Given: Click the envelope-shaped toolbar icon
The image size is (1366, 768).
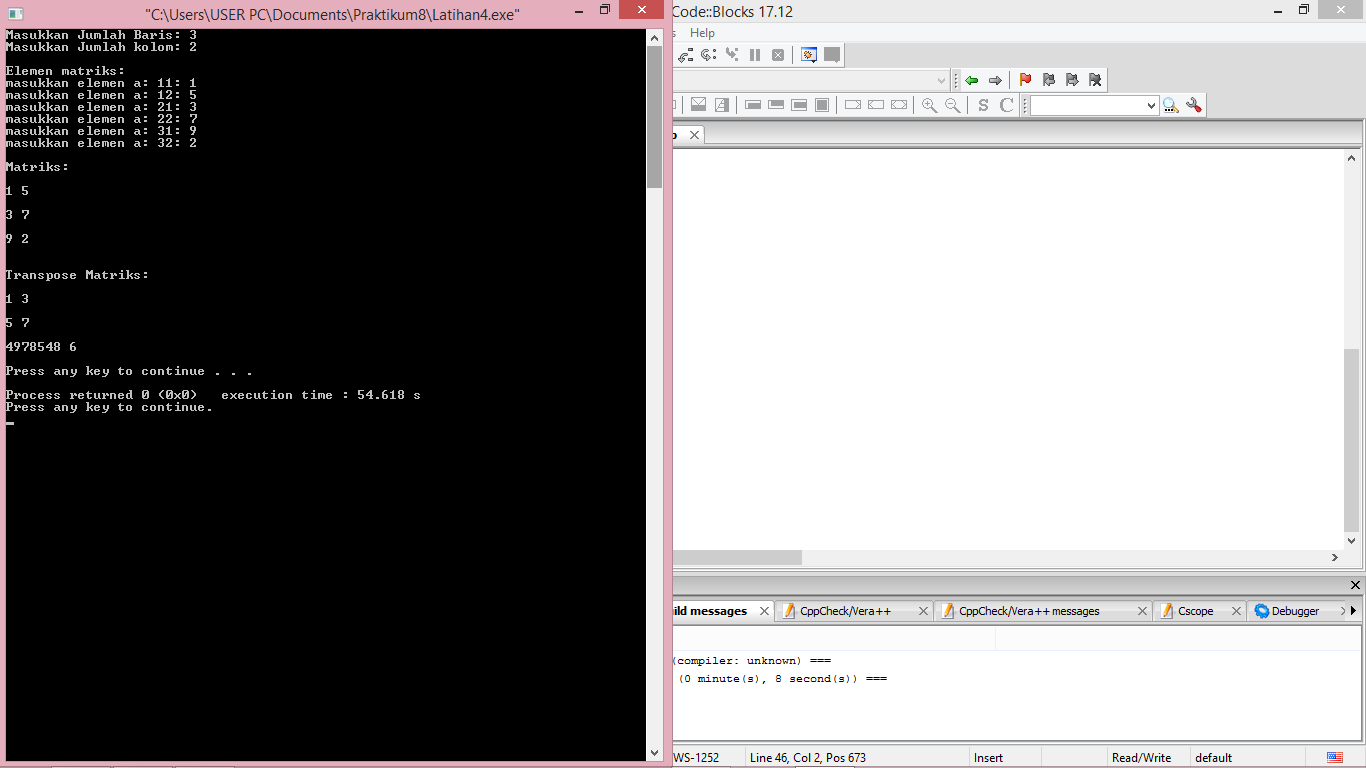Looking at the screenshot, I should [x=698, y=104].
